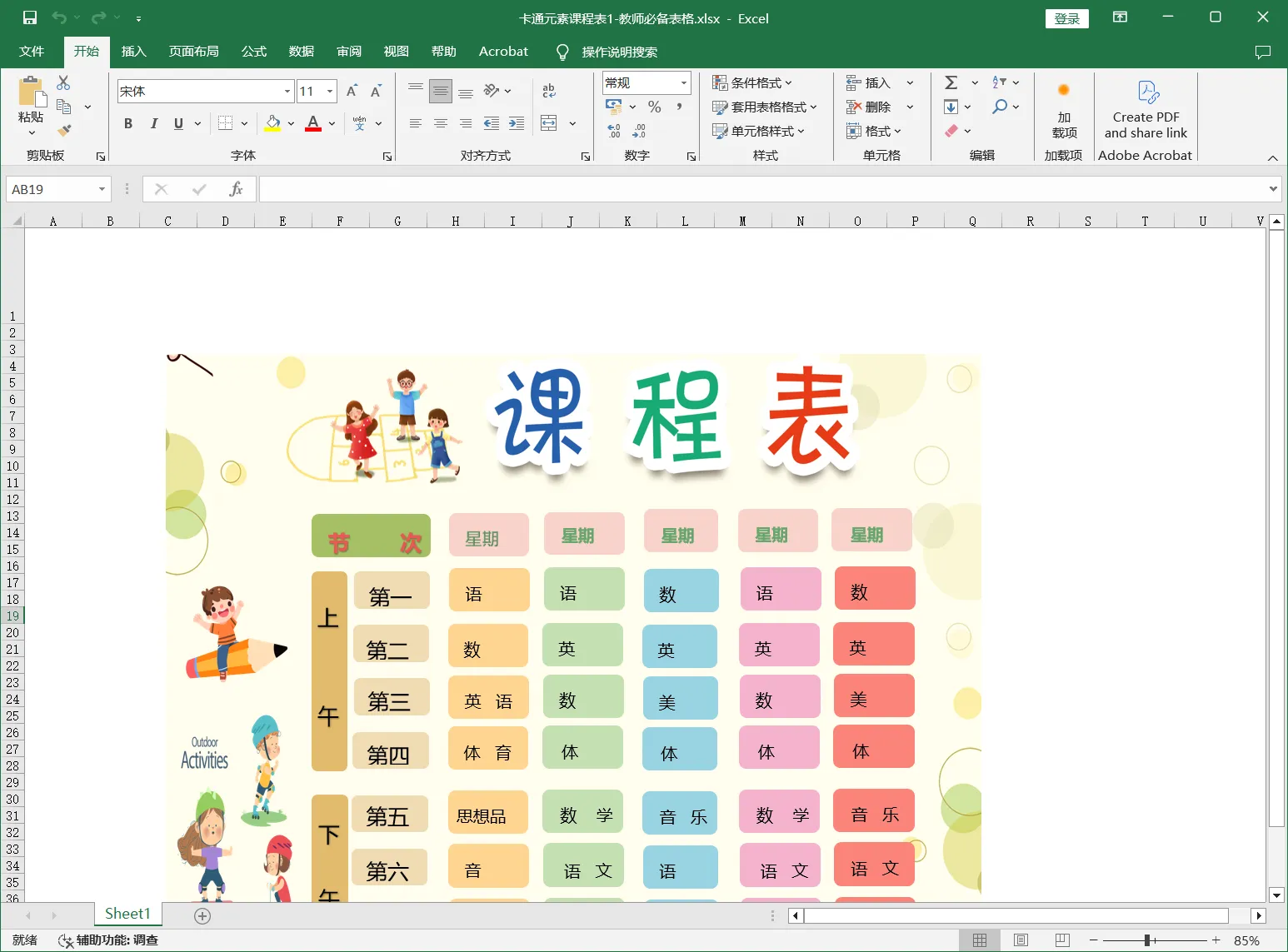Click the Insert Function fx icon
Screen dimensions: 1288x952
[x=236, y=189]
